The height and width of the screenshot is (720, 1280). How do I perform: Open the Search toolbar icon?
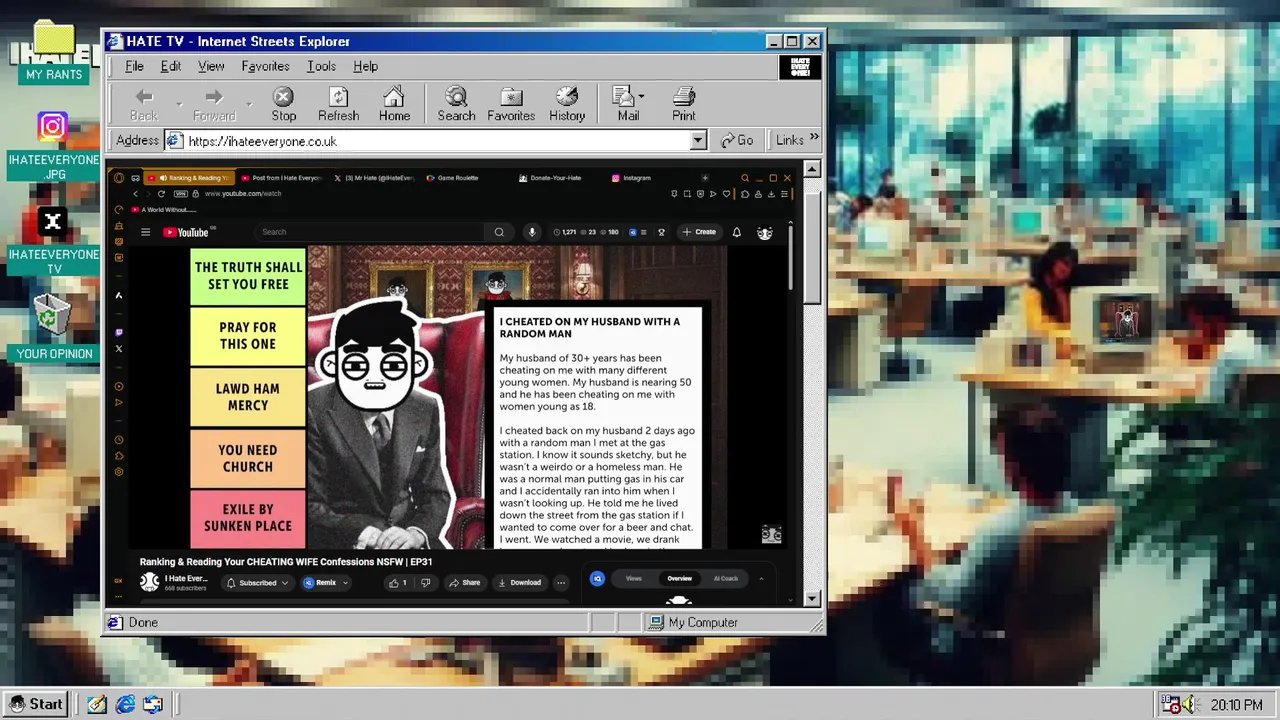click(456, 104)
